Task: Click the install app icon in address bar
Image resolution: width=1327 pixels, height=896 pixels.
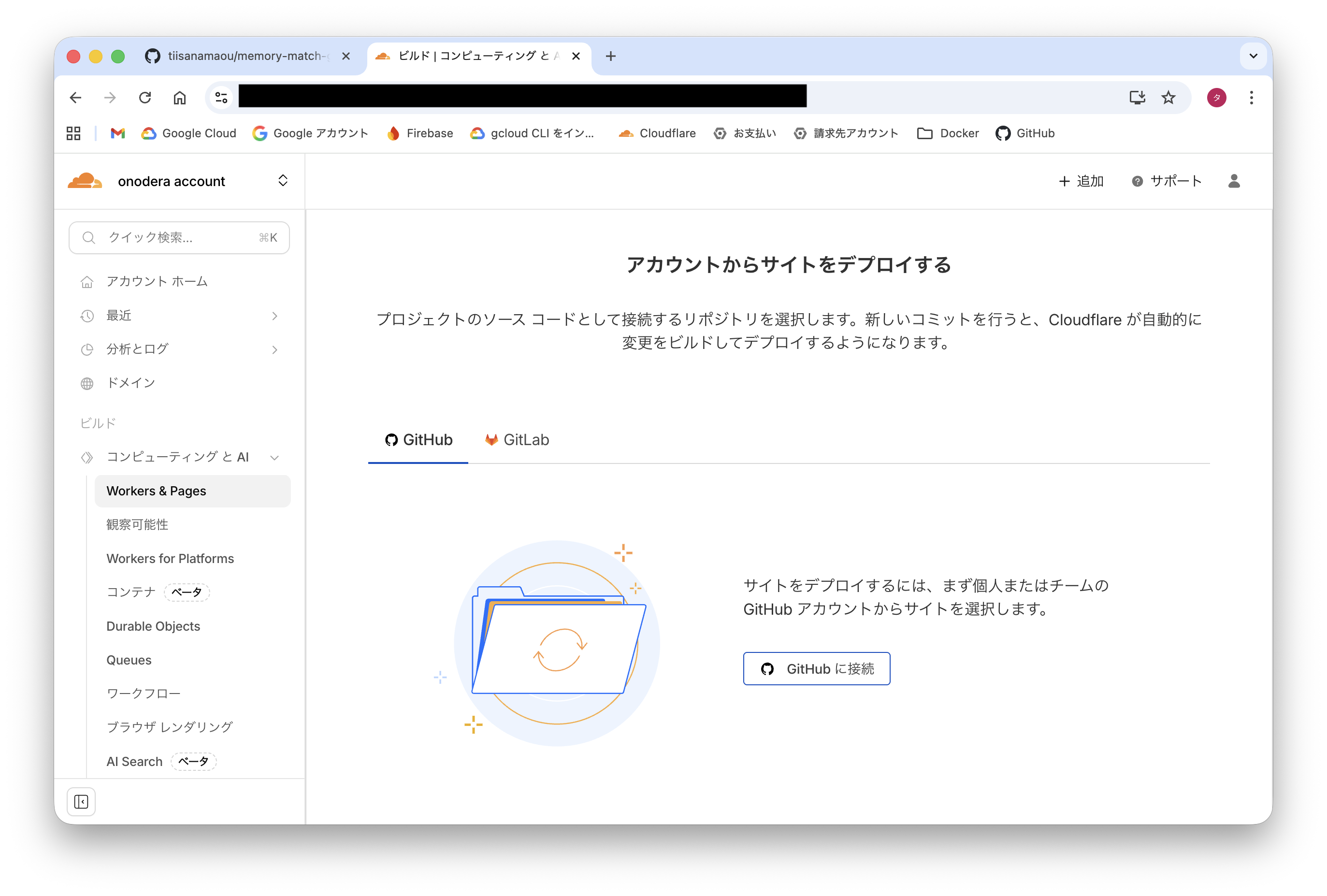Action: [1137, 98]
